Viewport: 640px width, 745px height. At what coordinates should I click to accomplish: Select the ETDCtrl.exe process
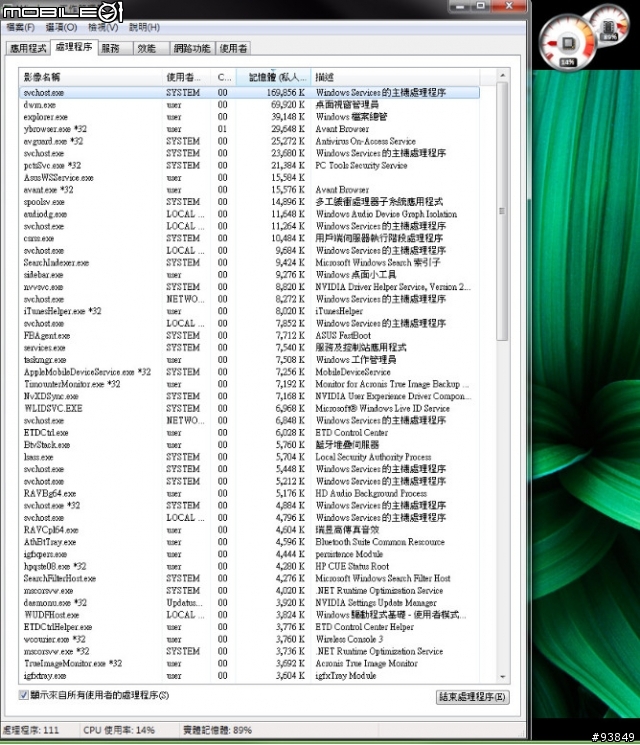pyautogui.click(x=249, y=433)
